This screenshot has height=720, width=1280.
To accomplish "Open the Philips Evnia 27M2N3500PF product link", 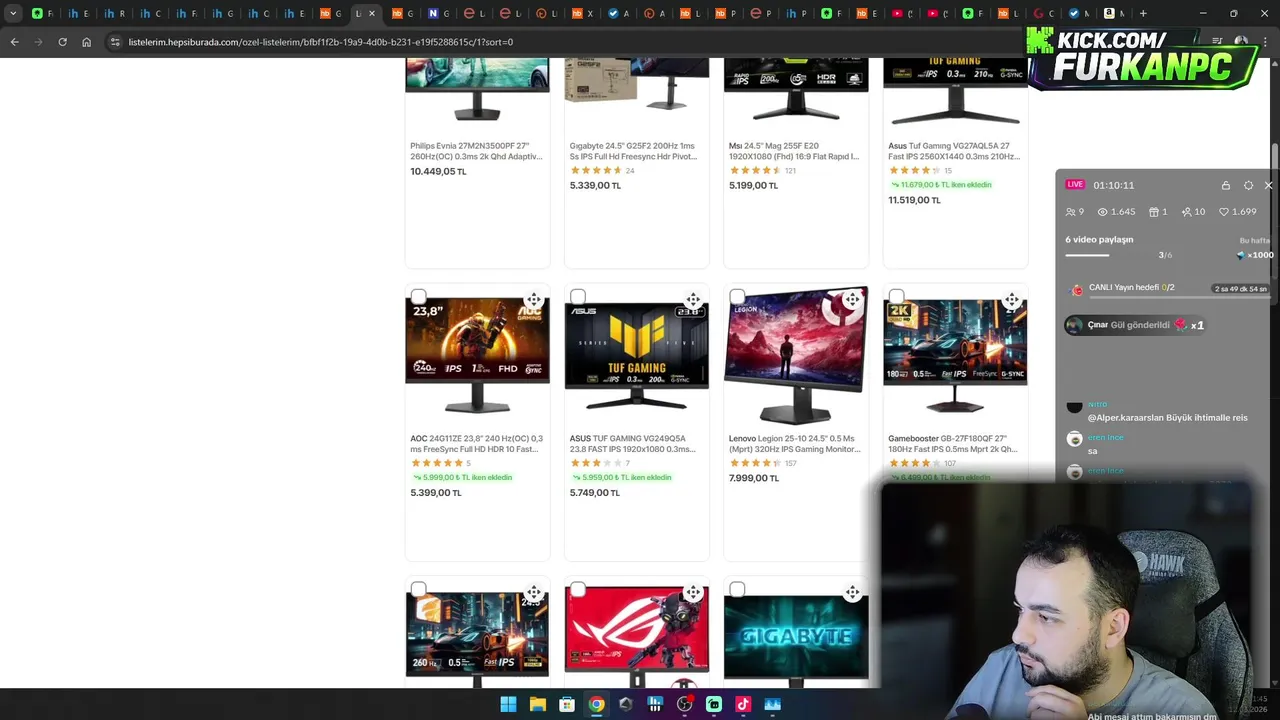I will 476,151.
